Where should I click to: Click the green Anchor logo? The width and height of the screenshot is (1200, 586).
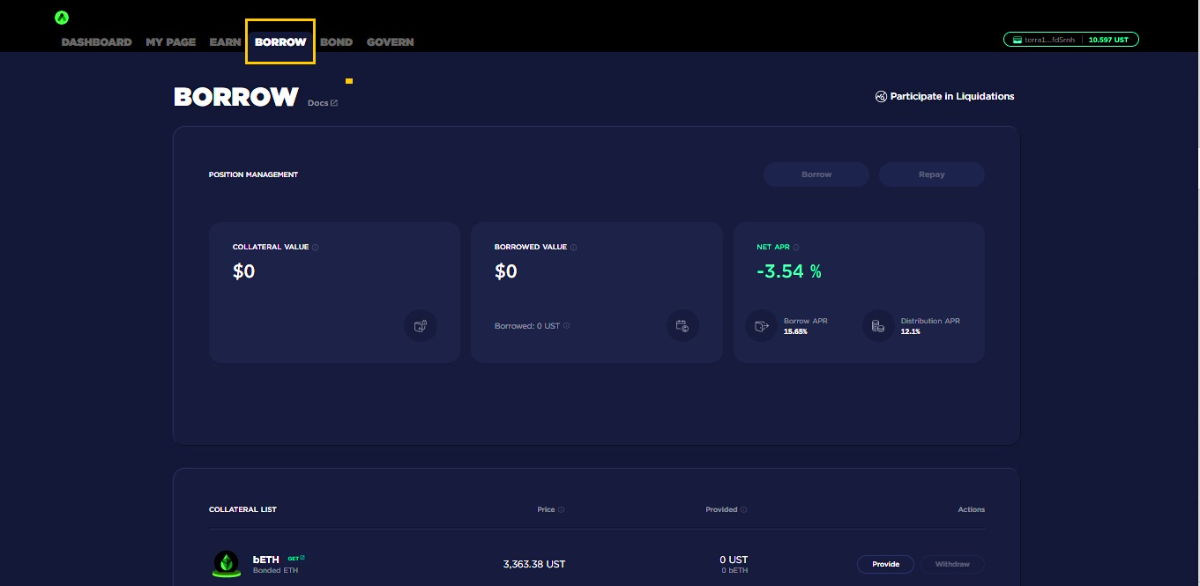pos(62,17)
